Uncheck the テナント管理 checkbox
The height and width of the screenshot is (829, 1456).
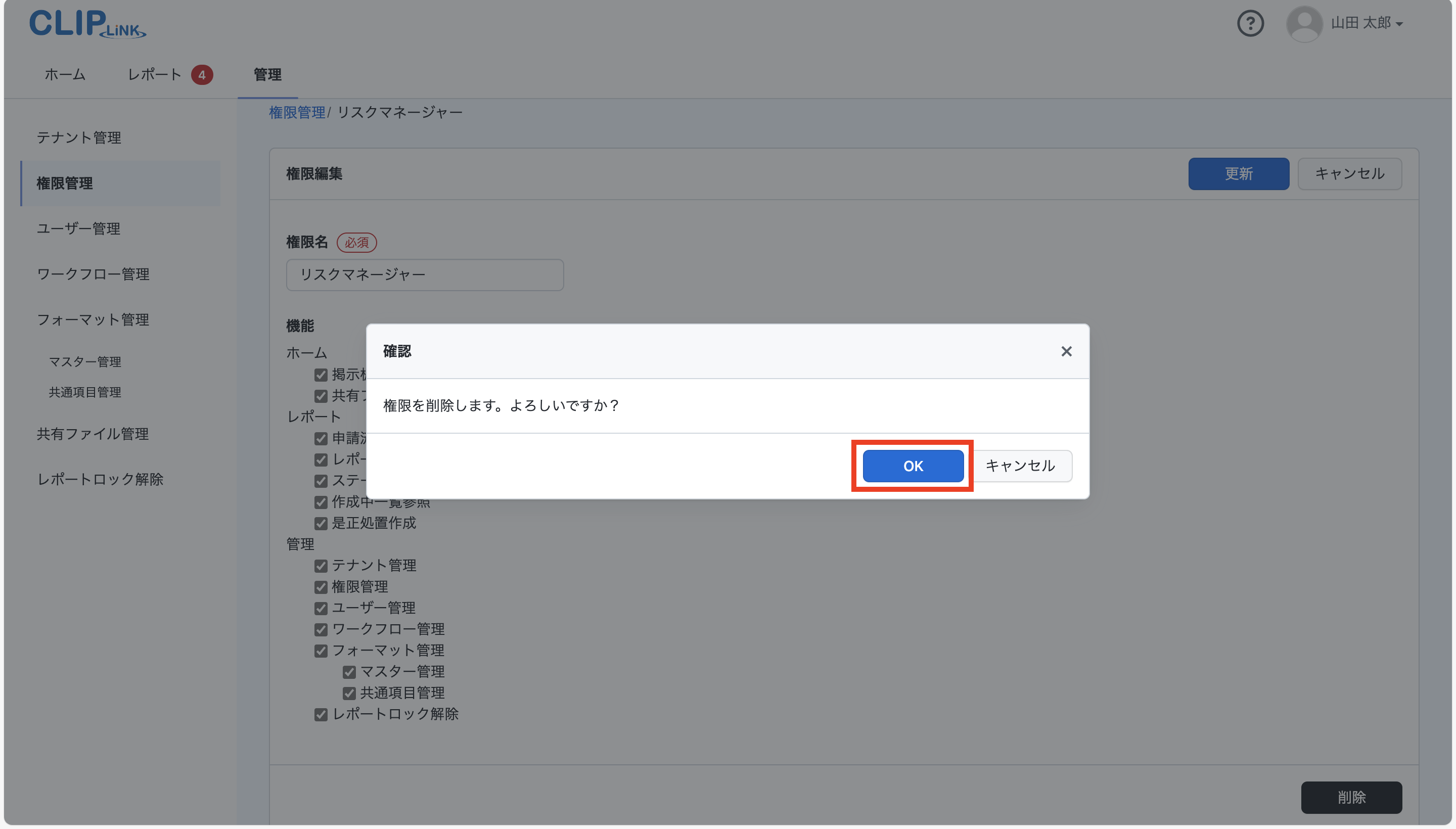[321, 565]
